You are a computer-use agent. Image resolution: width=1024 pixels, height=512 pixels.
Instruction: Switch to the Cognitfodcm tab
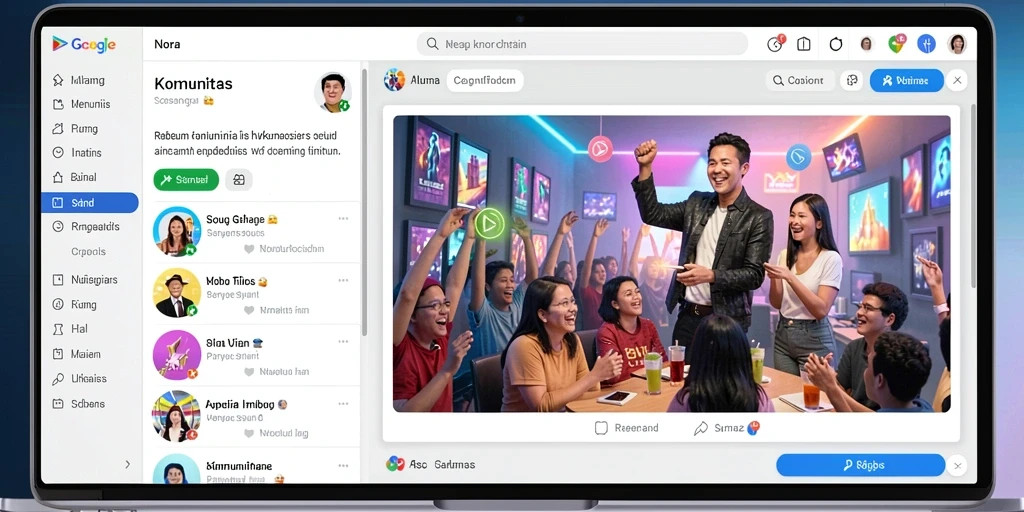[485, 80]
